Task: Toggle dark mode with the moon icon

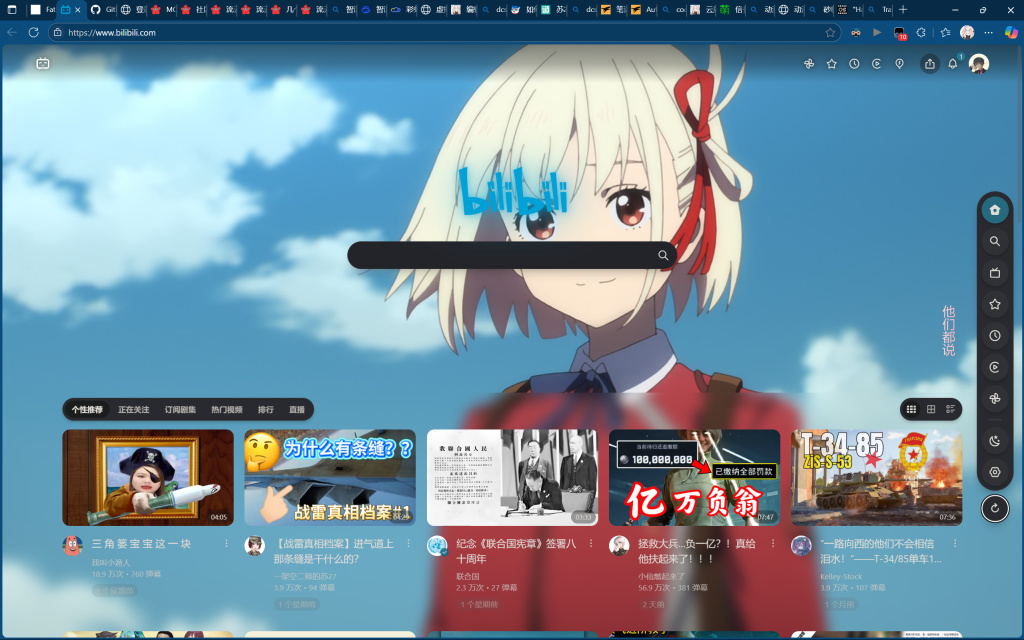Action: (995, 441)
